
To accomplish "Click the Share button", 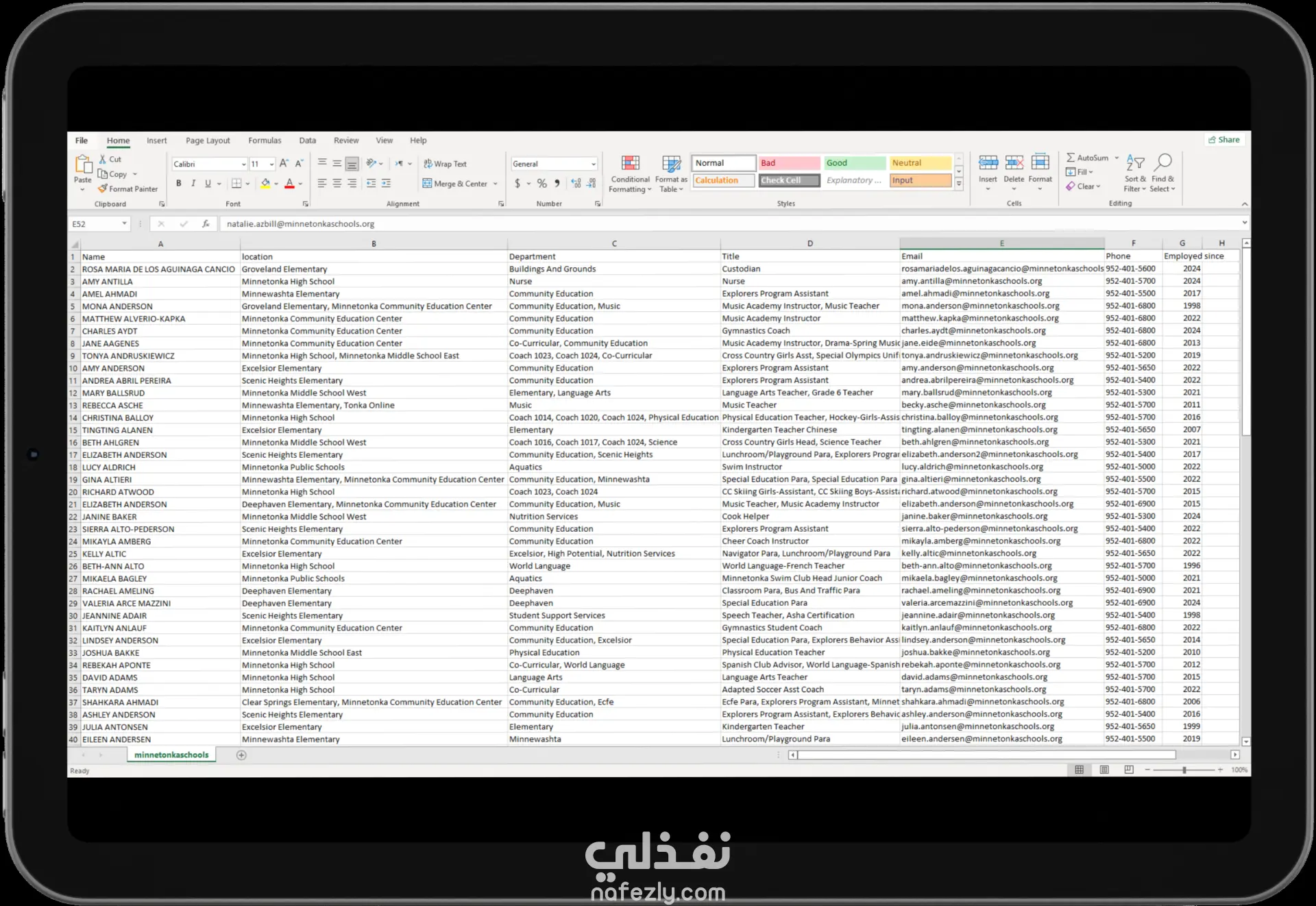I will coord(1223,140).
